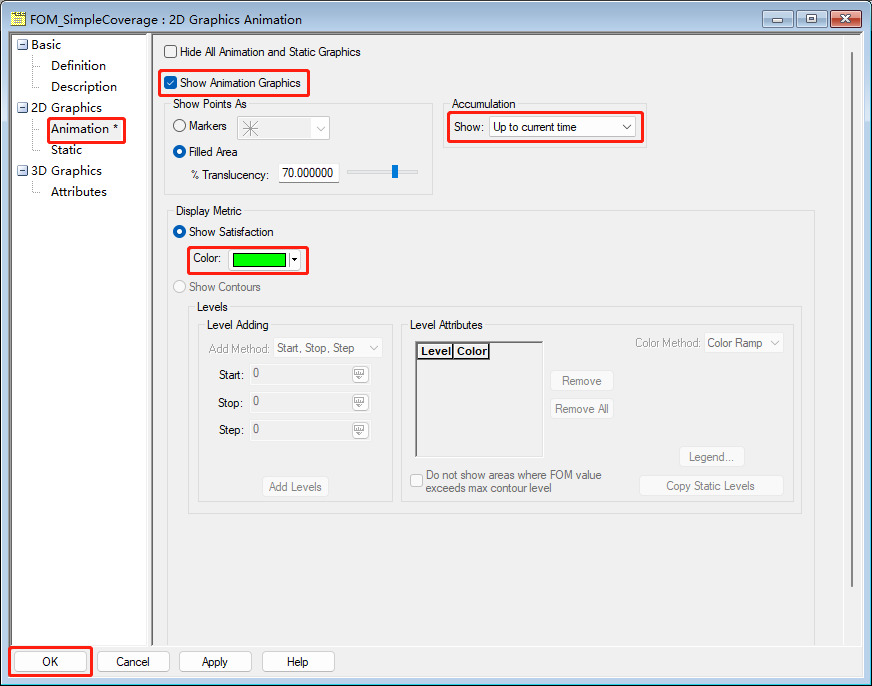The height and width of the screenshot is (686, 872).
Task: Open the Description page
Action: [83, 87]
